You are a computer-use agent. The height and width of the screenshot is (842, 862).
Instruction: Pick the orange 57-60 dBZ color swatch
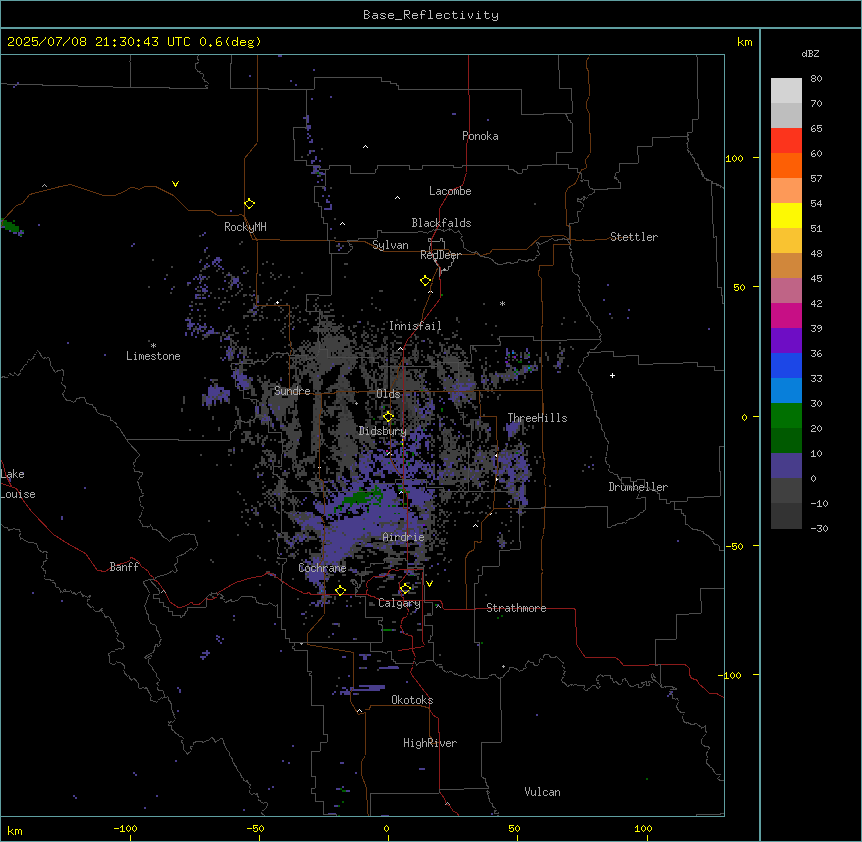[x=786, y=165]
